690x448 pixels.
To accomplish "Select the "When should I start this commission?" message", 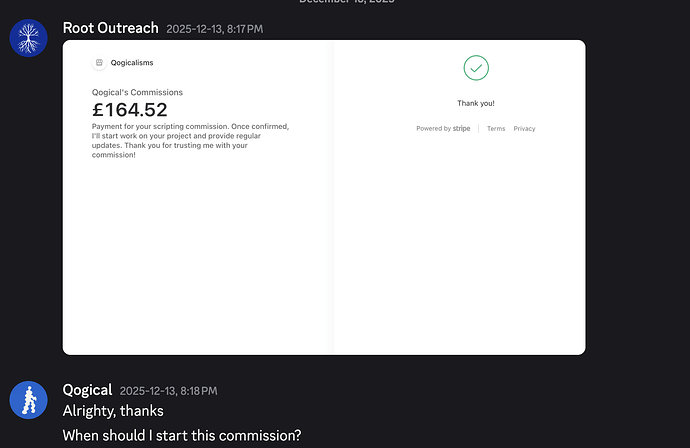I will coord(182,435).
